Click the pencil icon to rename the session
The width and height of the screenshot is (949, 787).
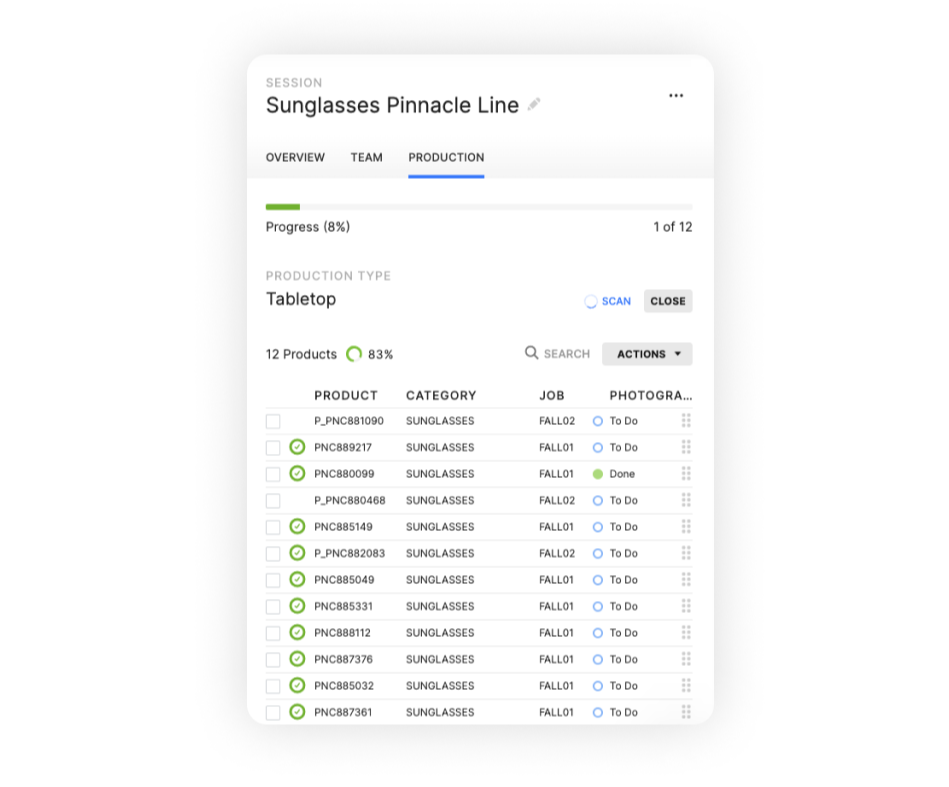535,105
